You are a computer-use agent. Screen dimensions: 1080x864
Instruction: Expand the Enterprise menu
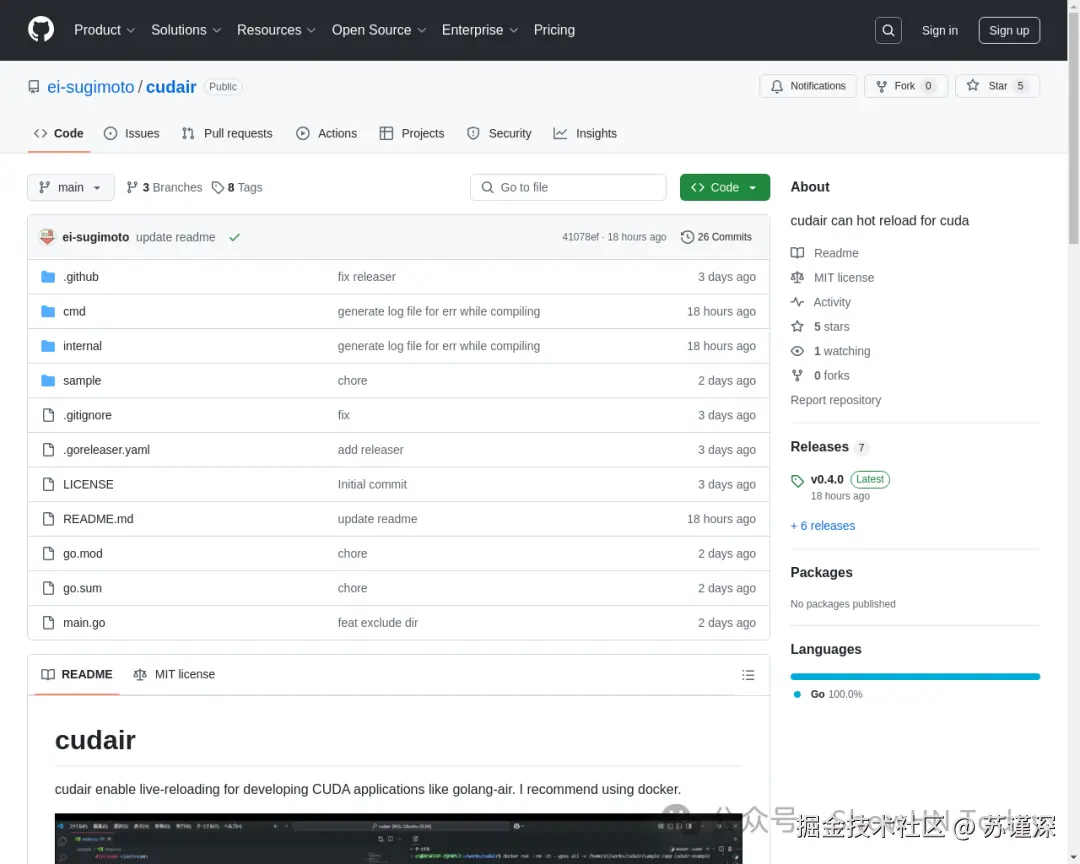tap(479, 30)
